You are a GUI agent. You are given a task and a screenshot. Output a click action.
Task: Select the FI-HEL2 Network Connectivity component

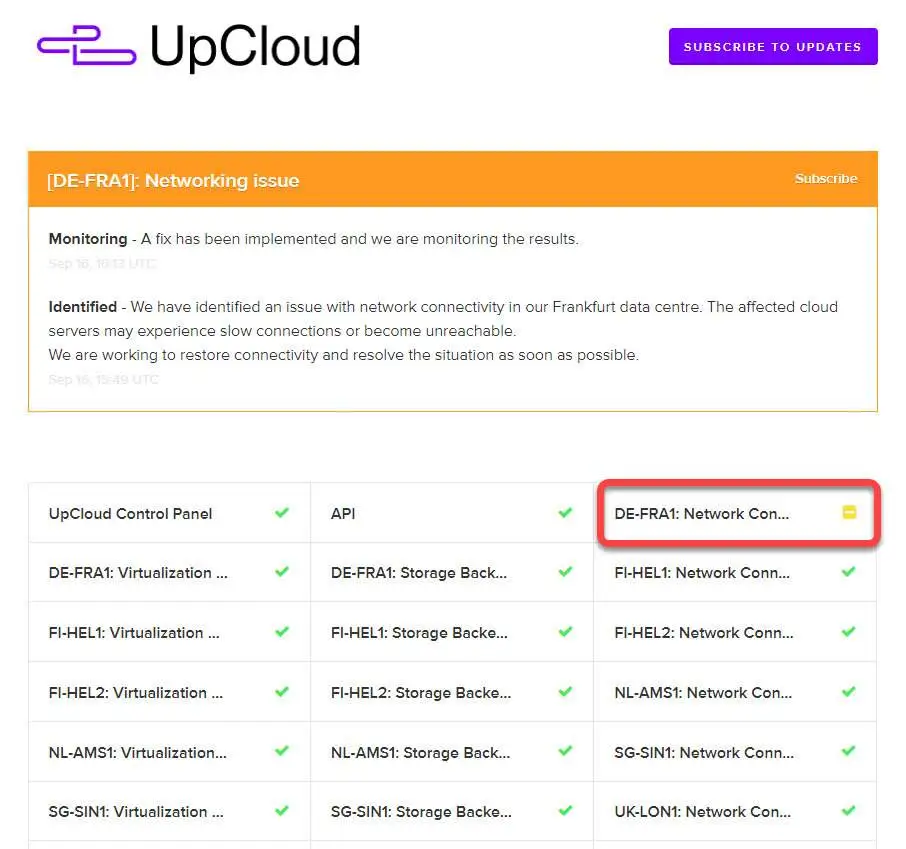[x=735, y=632]
